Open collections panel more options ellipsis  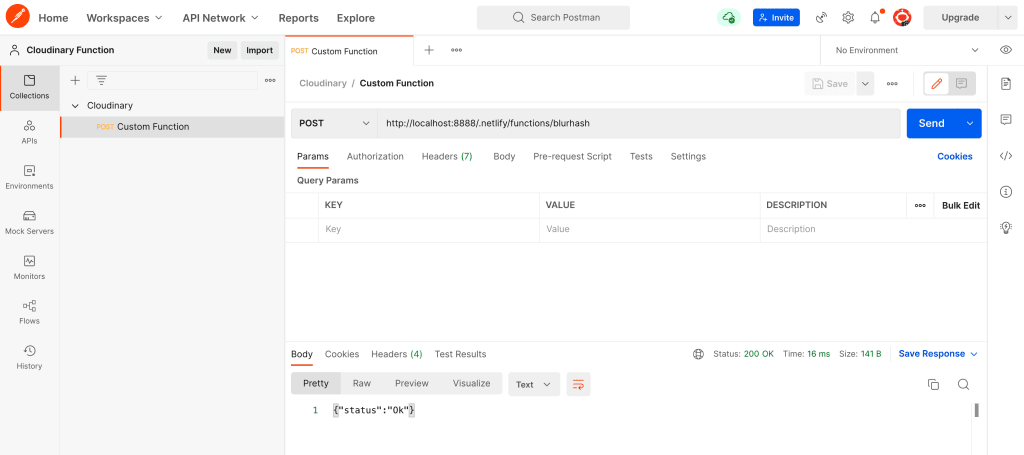pos(270,80)
